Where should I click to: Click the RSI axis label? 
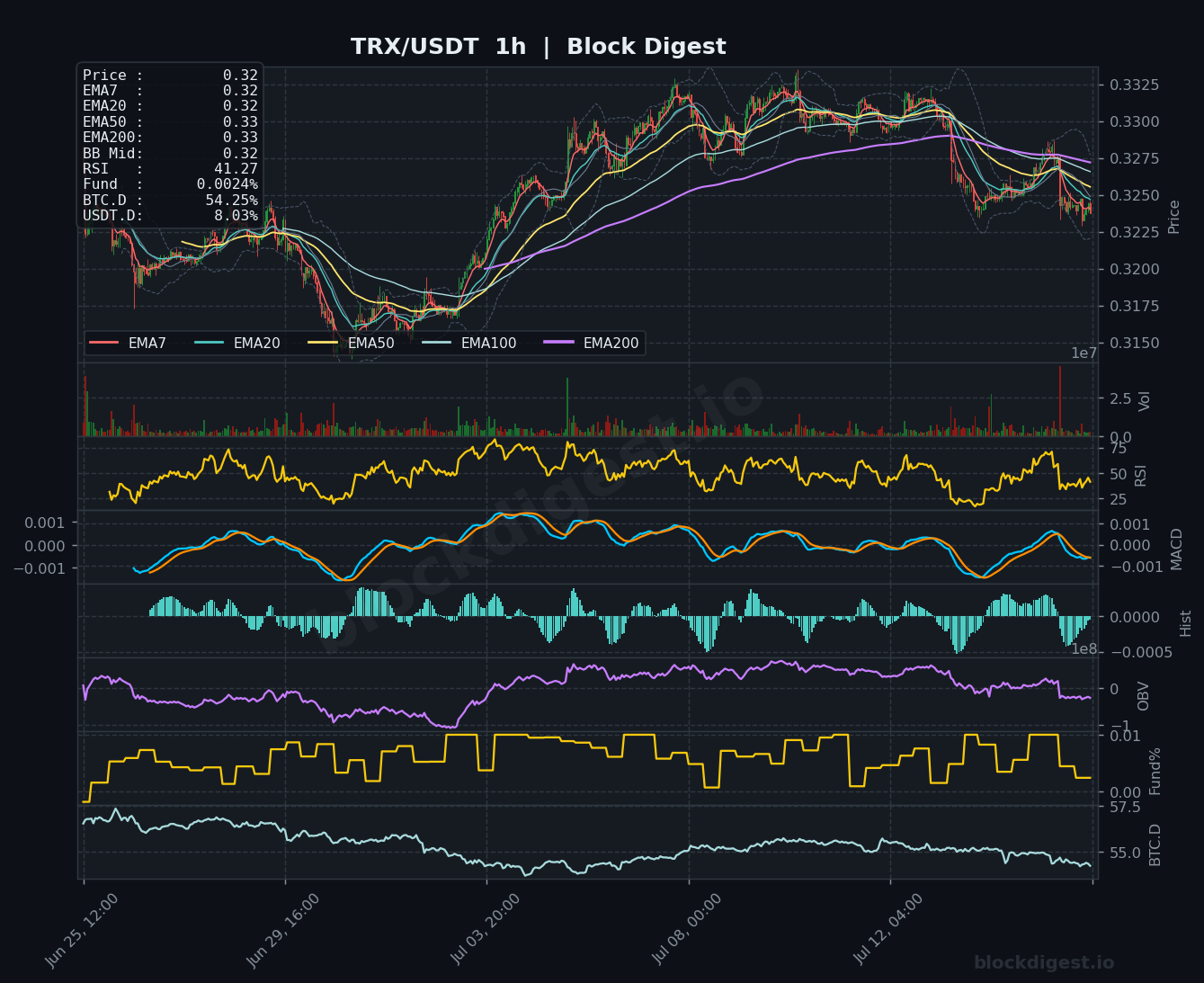click(x=1141, y=474)
